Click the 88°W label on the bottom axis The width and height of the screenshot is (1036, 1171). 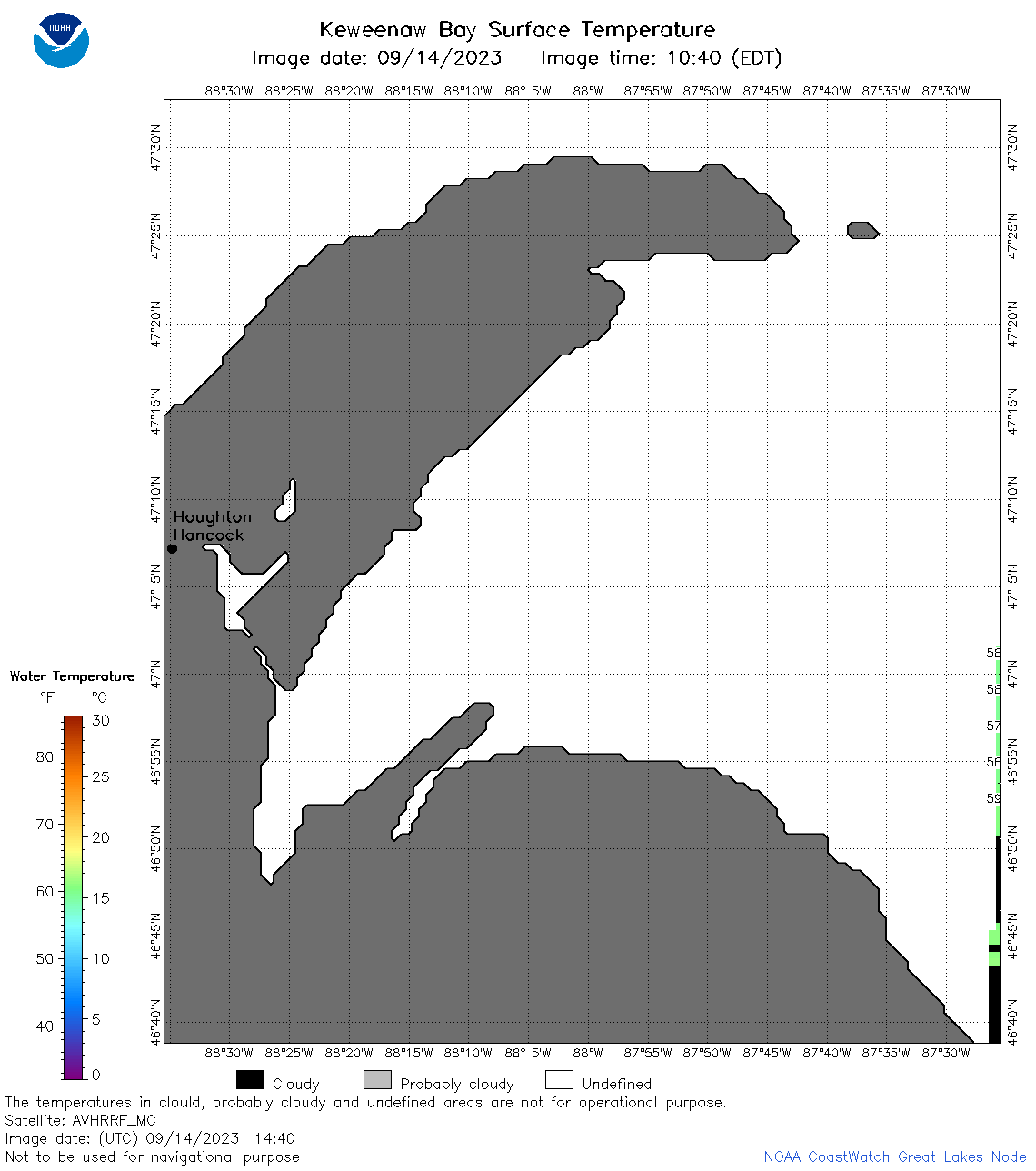coord(588,1053)
